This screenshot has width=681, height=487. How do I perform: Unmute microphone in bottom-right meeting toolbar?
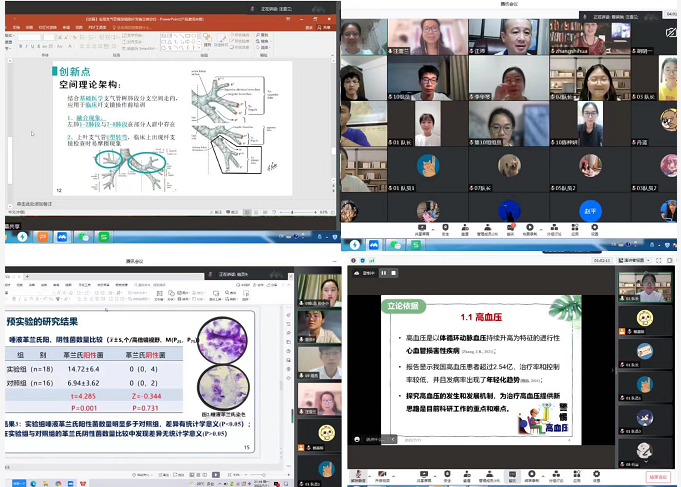pos(357,476)
